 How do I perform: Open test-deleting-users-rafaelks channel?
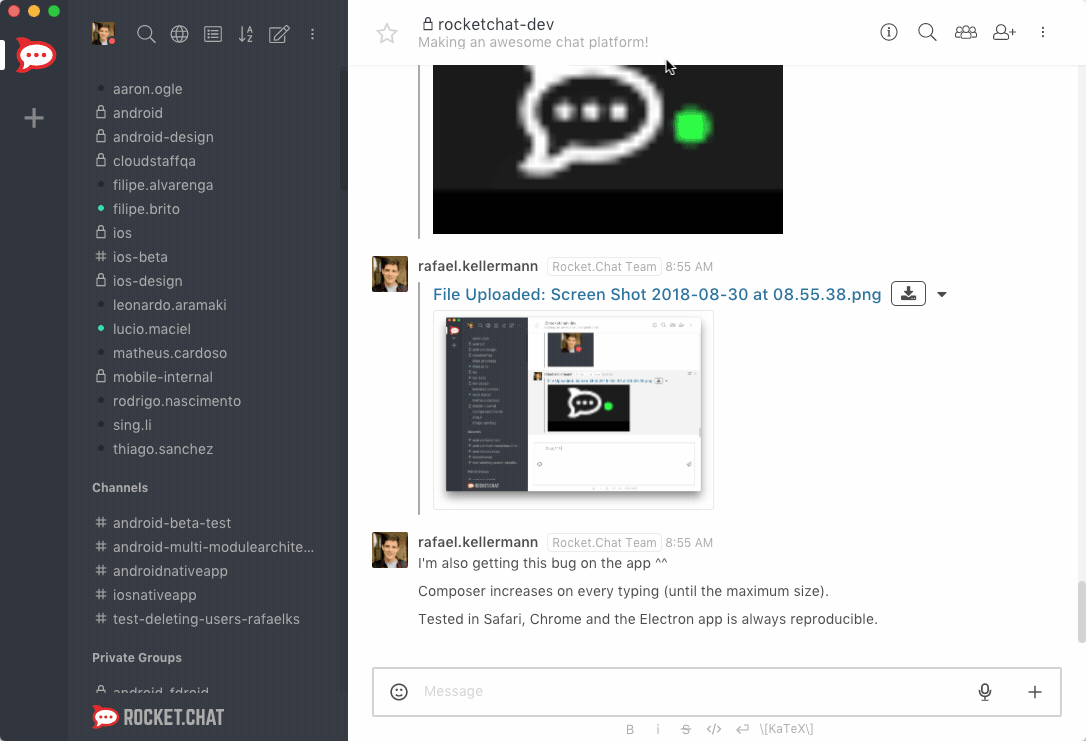208,619
